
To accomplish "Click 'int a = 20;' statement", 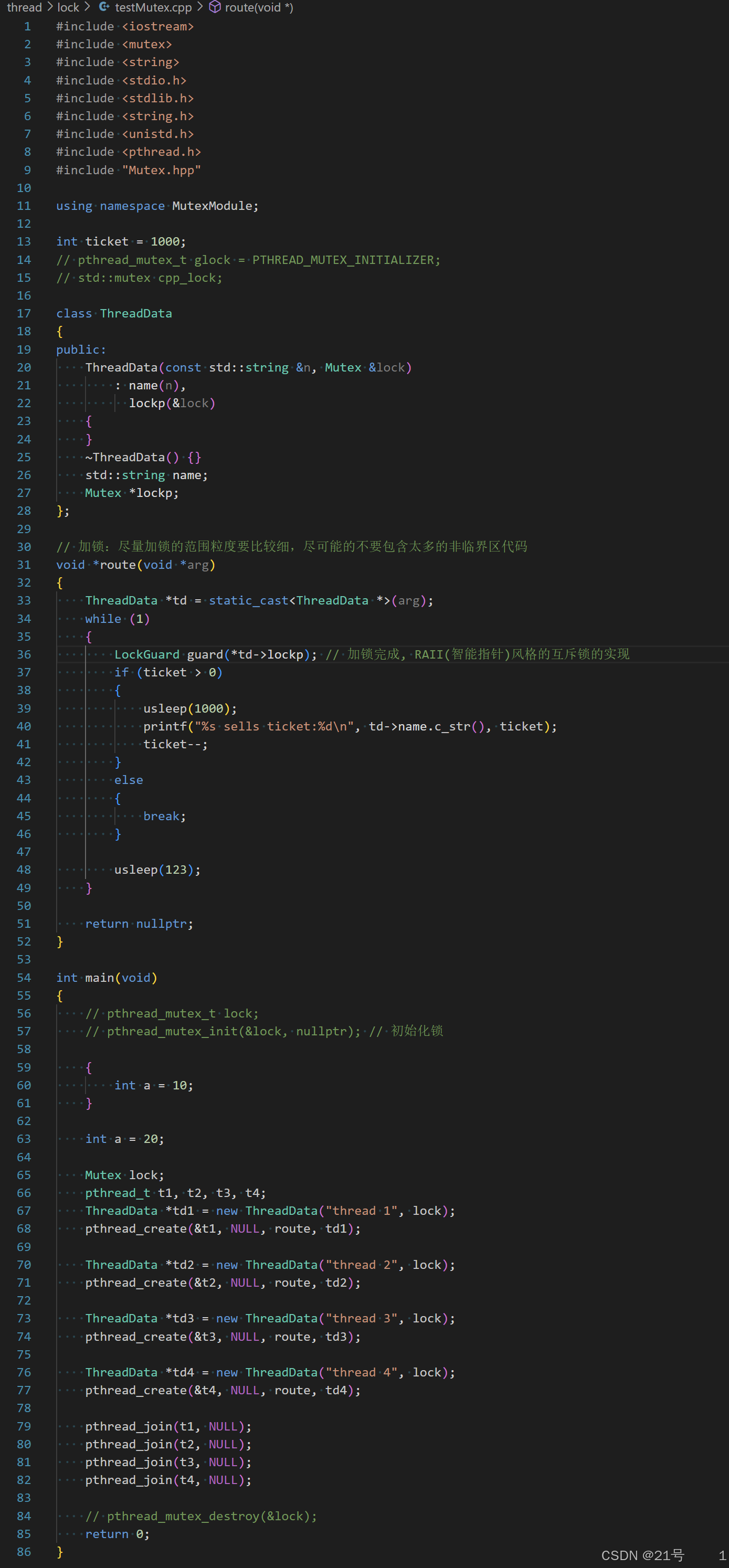I will 125,1139.
